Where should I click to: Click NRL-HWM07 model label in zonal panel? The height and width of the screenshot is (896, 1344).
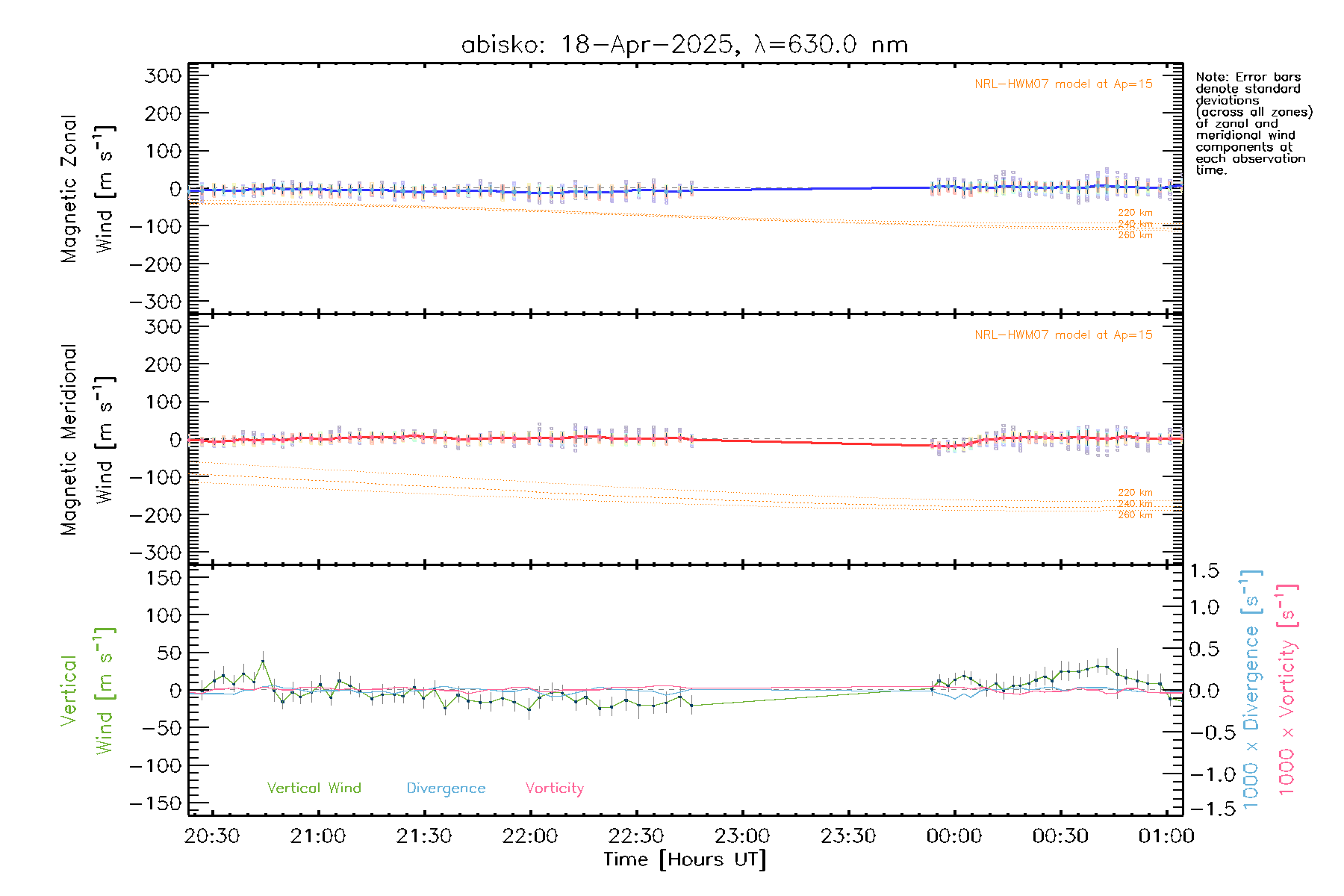click(x=1063, y=84)
